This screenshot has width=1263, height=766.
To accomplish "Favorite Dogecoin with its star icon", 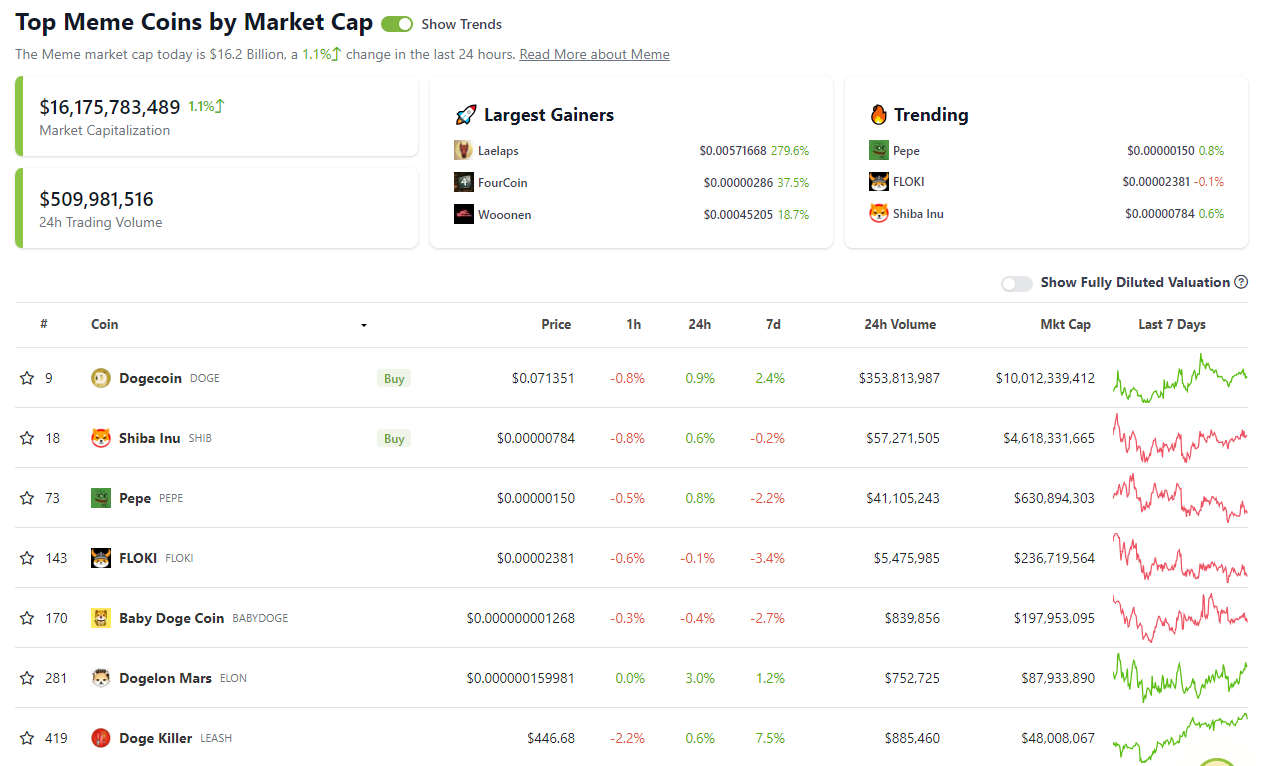I will 27,378.
